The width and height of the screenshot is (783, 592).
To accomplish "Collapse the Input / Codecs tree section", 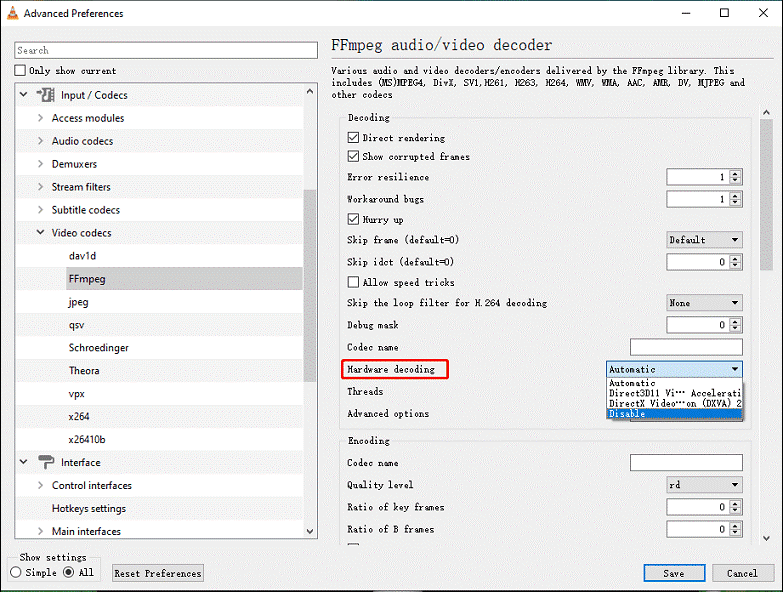I will pyautogui.click(x=23, y=94).
